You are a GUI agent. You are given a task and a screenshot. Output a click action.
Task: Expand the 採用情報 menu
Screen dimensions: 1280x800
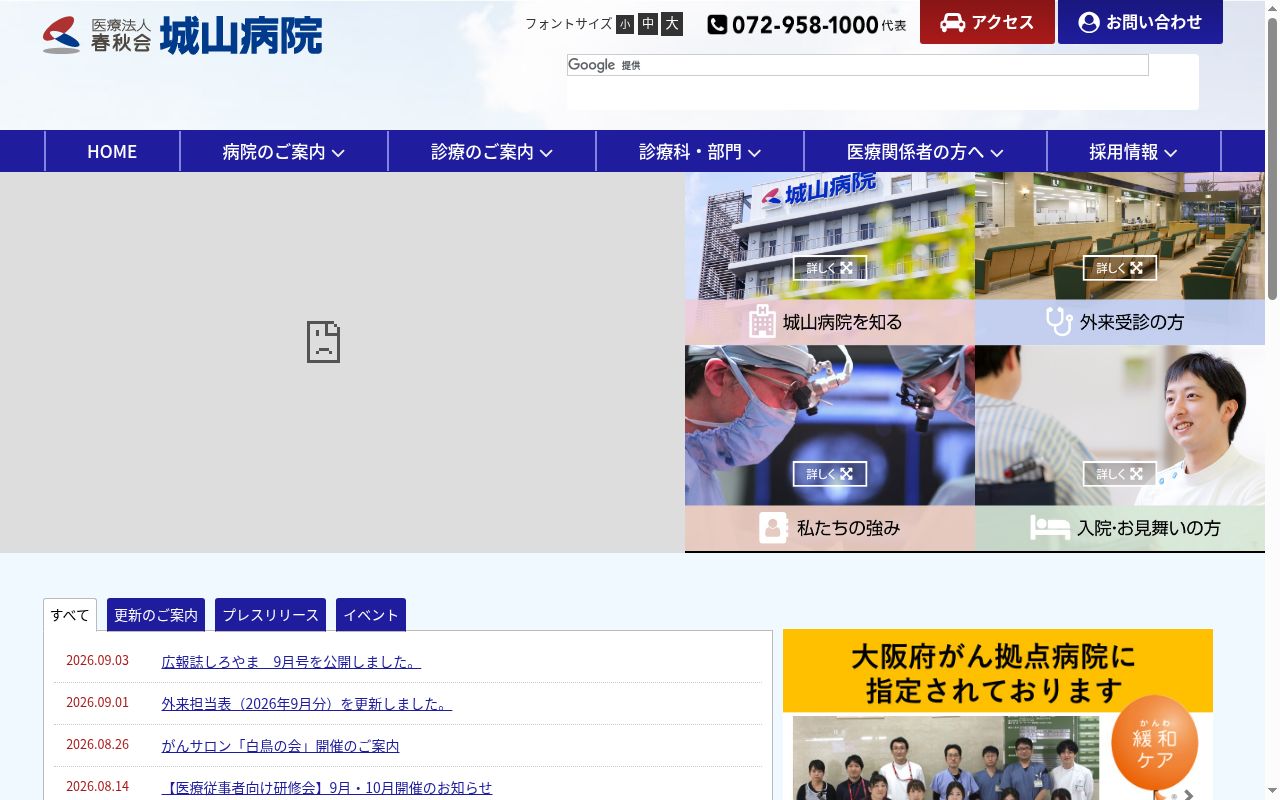(1133, 151)
